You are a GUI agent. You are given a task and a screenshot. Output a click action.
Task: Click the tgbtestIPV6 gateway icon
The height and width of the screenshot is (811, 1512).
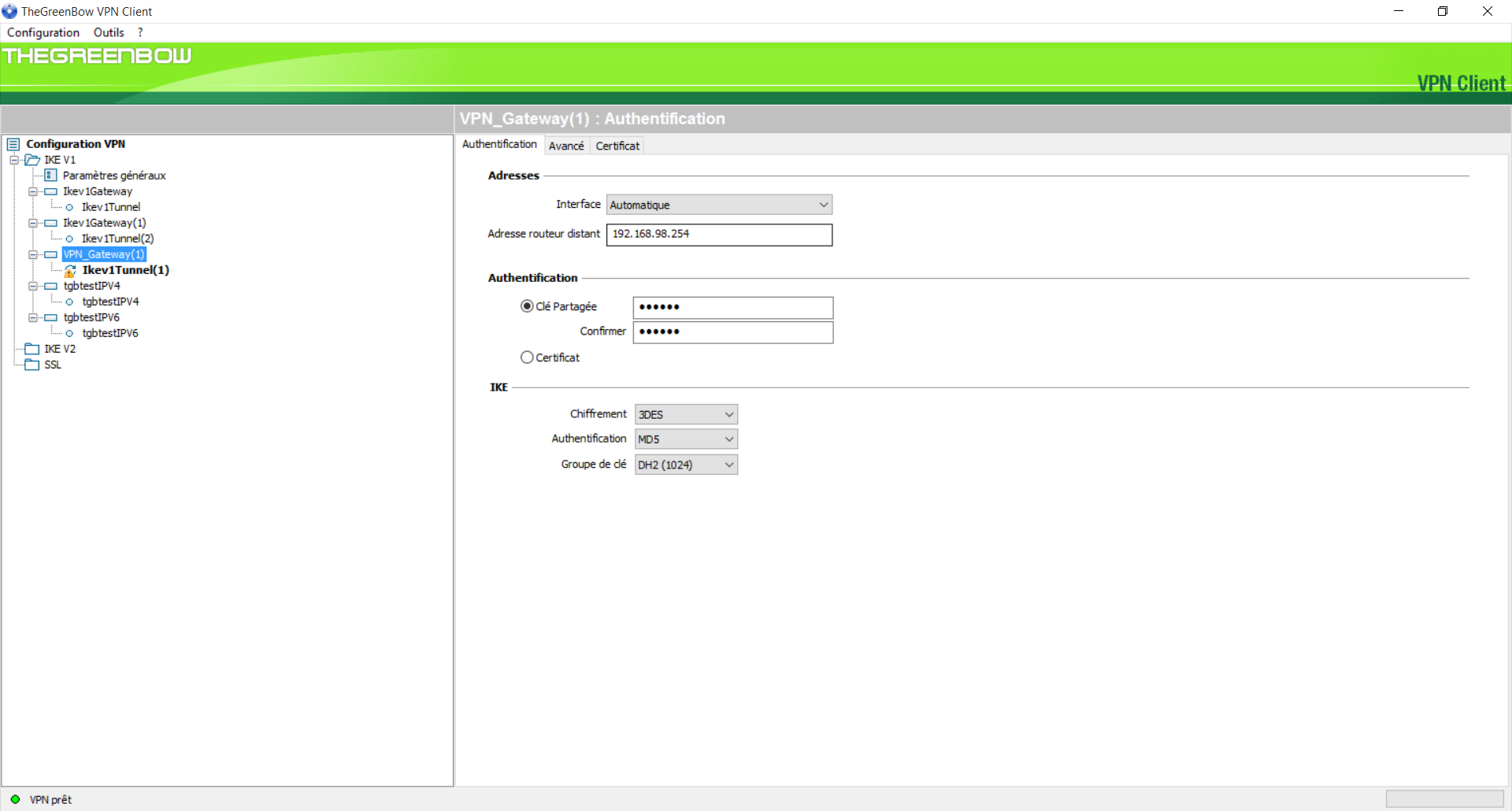(51, 317)
